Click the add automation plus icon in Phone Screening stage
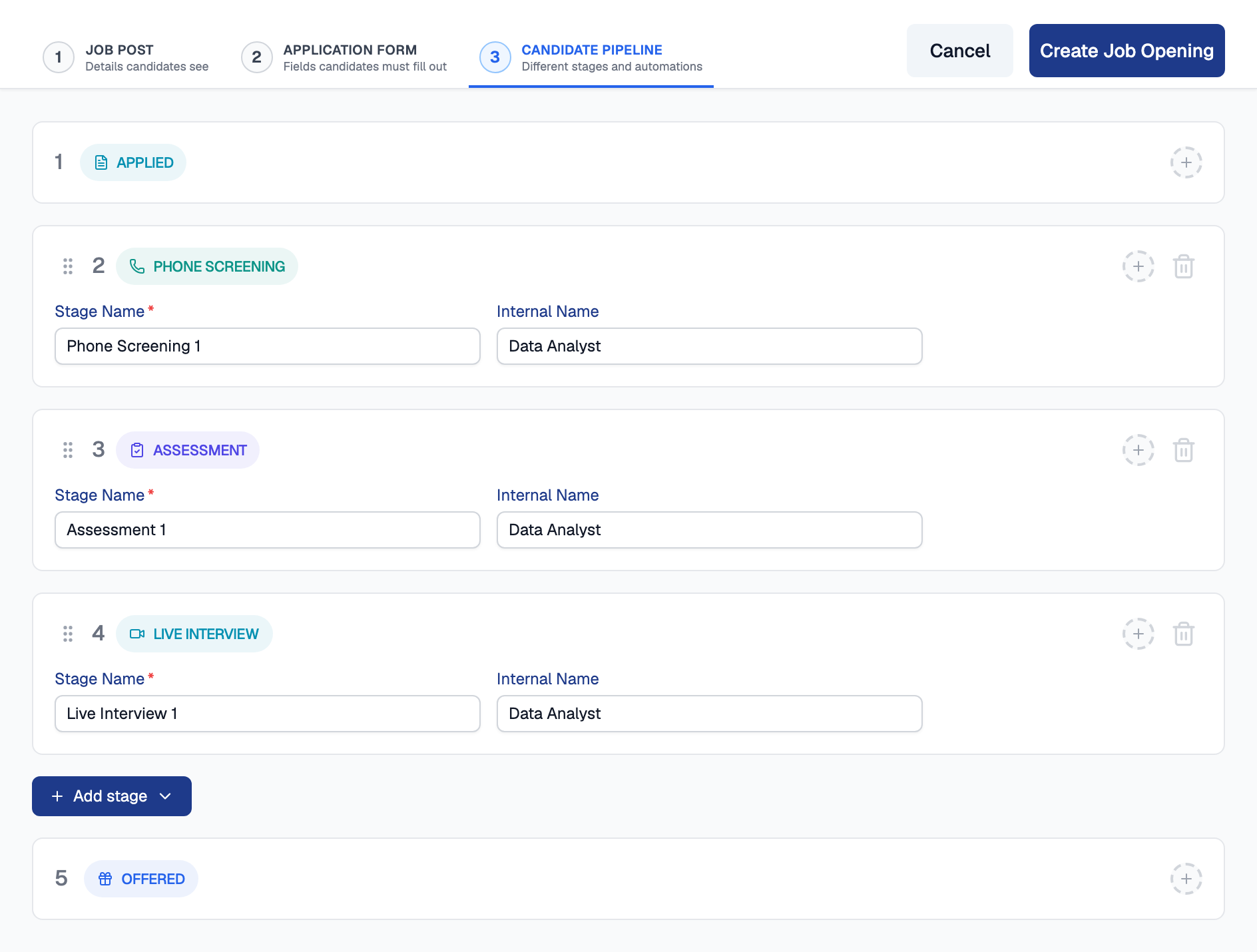The height and width of the screenshot is (952, 1257). [1138, 266]
